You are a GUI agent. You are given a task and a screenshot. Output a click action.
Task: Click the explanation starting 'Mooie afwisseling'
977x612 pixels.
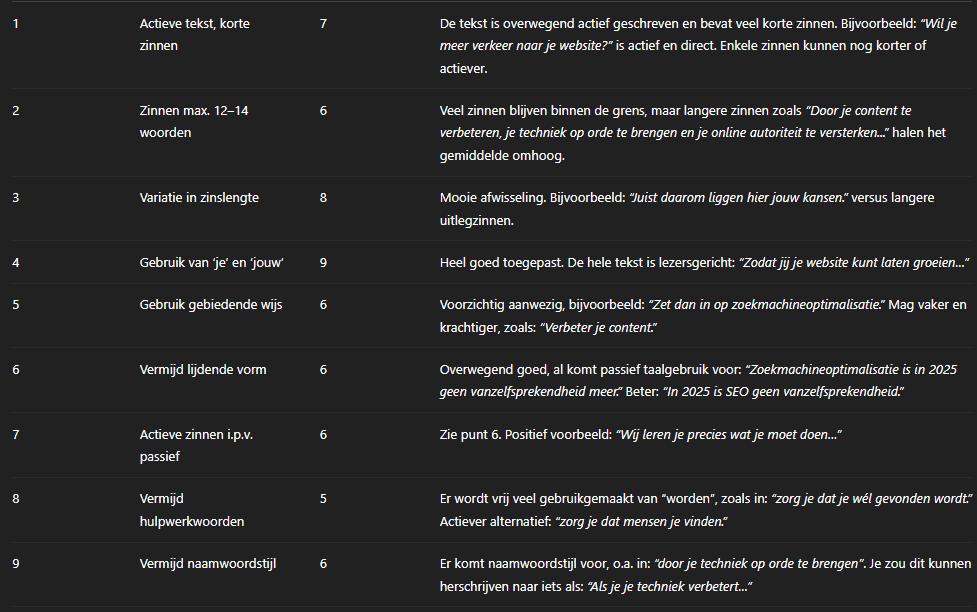660,208
